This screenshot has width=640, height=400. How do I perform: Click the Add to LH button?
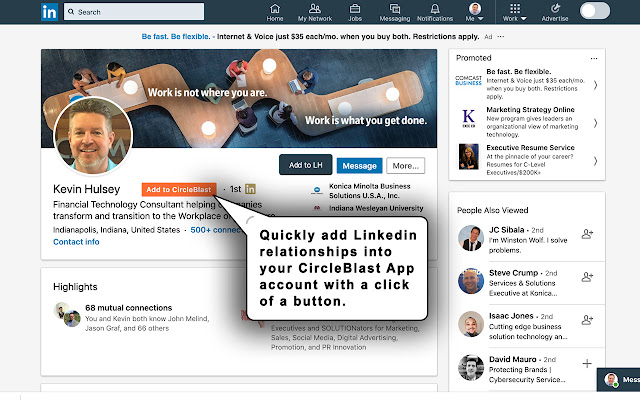[305, 165]
